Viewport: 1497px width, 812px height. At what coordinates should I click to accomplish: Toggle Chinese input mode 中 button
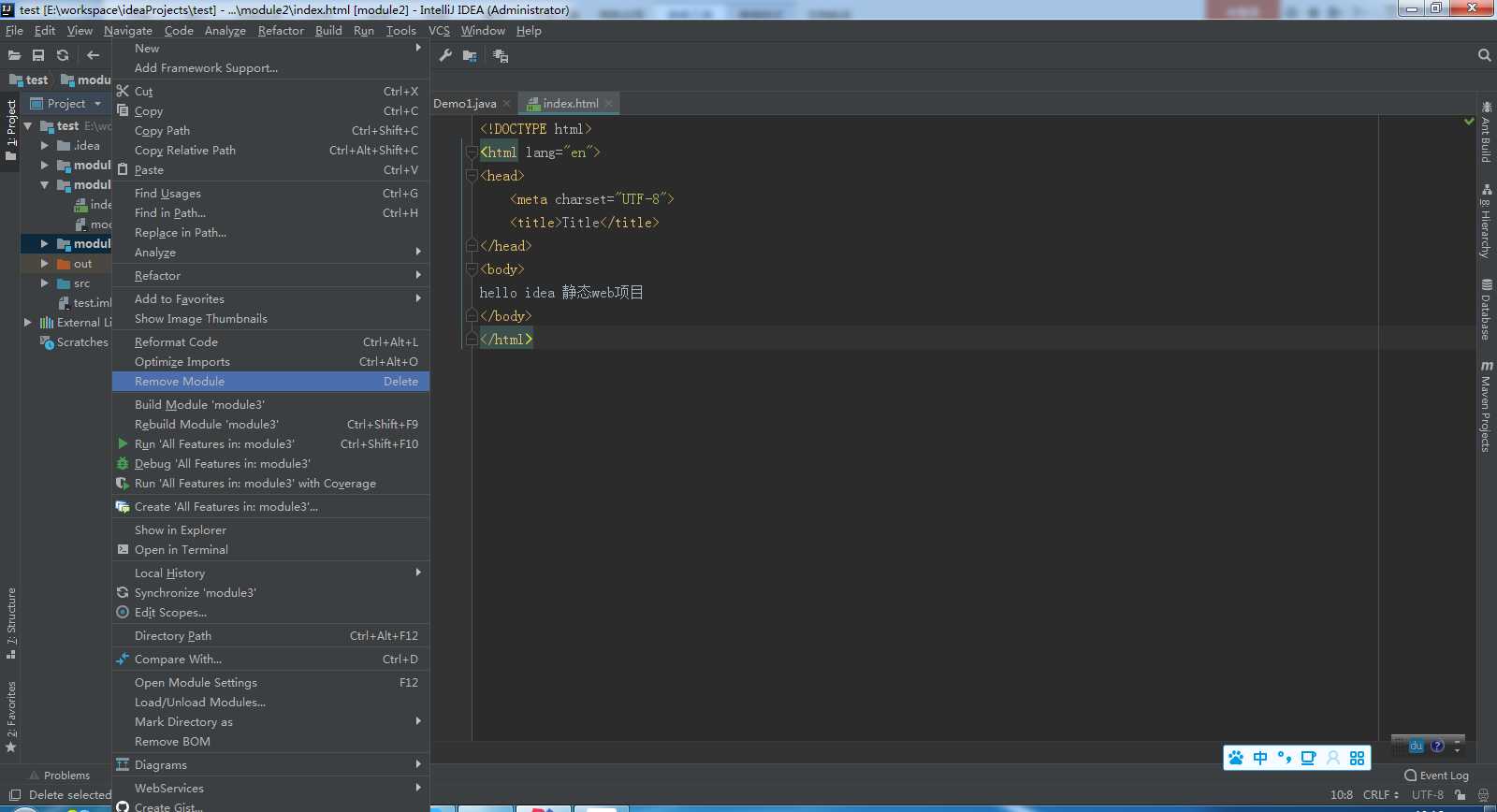pyautogui.click(x=1260, y=758)
